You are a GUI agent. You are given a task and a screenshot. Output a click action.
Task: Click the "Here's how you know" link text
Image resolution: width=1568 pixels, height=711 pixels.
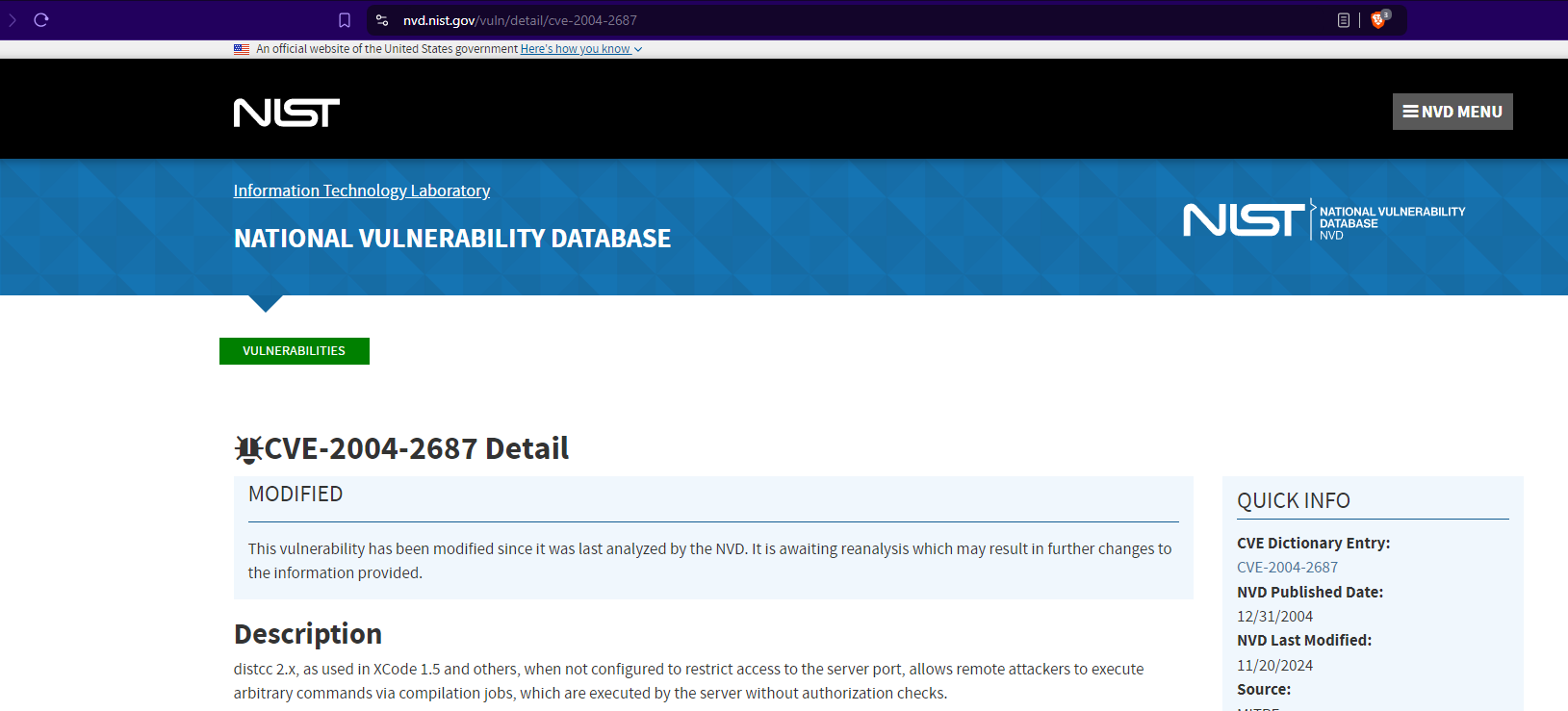(575, 49)
